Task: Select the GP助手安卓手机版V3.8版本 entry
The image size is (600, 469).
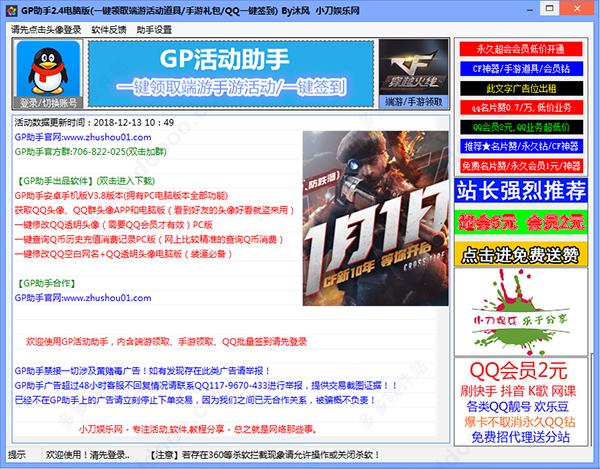Action: click(121, 195)
